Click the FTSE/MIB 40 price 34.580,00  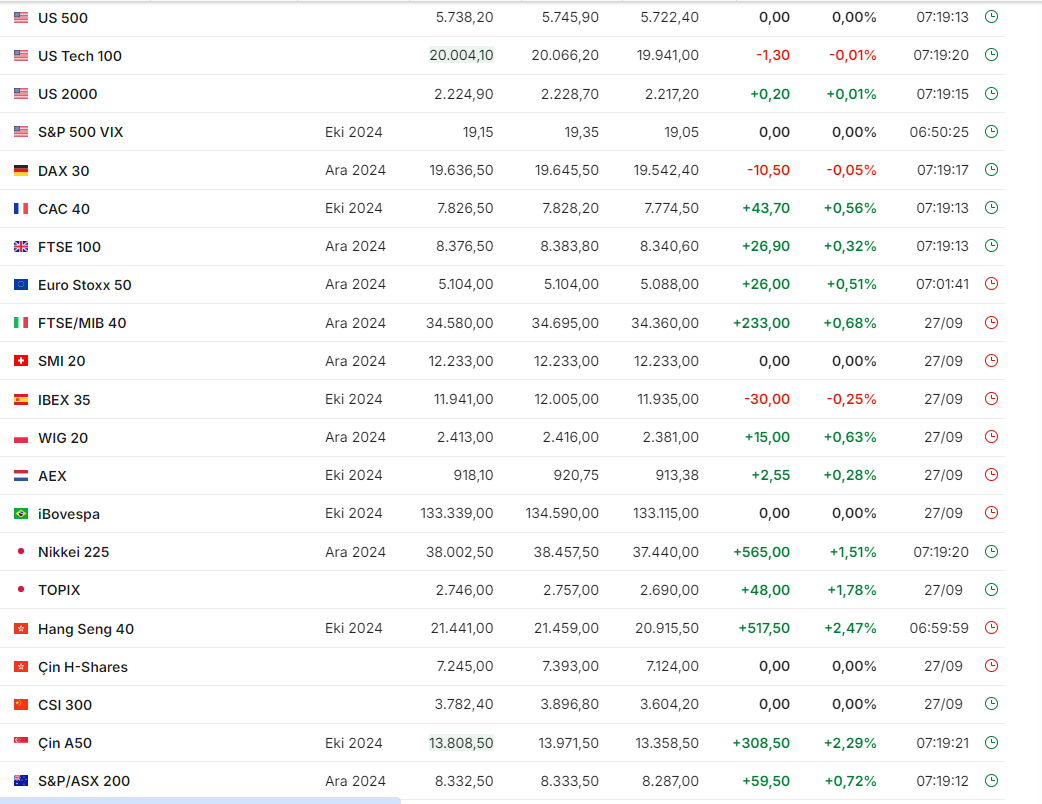(x=459, y=323)
